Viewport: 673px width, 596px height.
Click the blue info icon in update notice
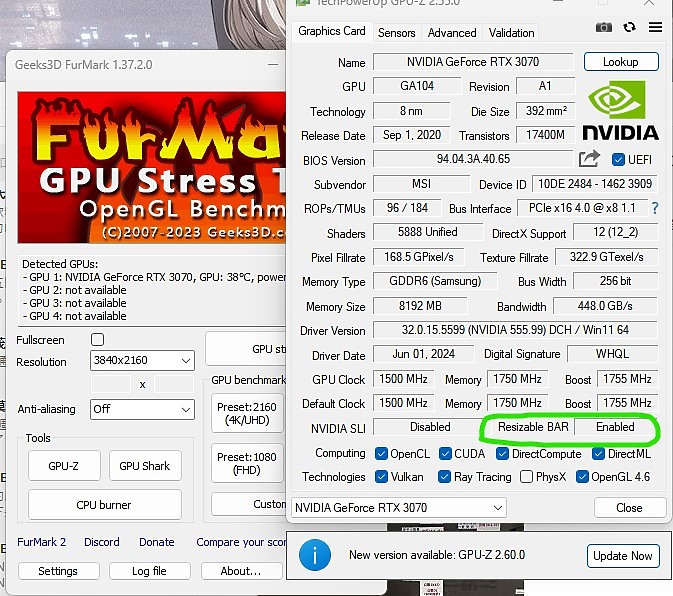click(x=315, y=555)
